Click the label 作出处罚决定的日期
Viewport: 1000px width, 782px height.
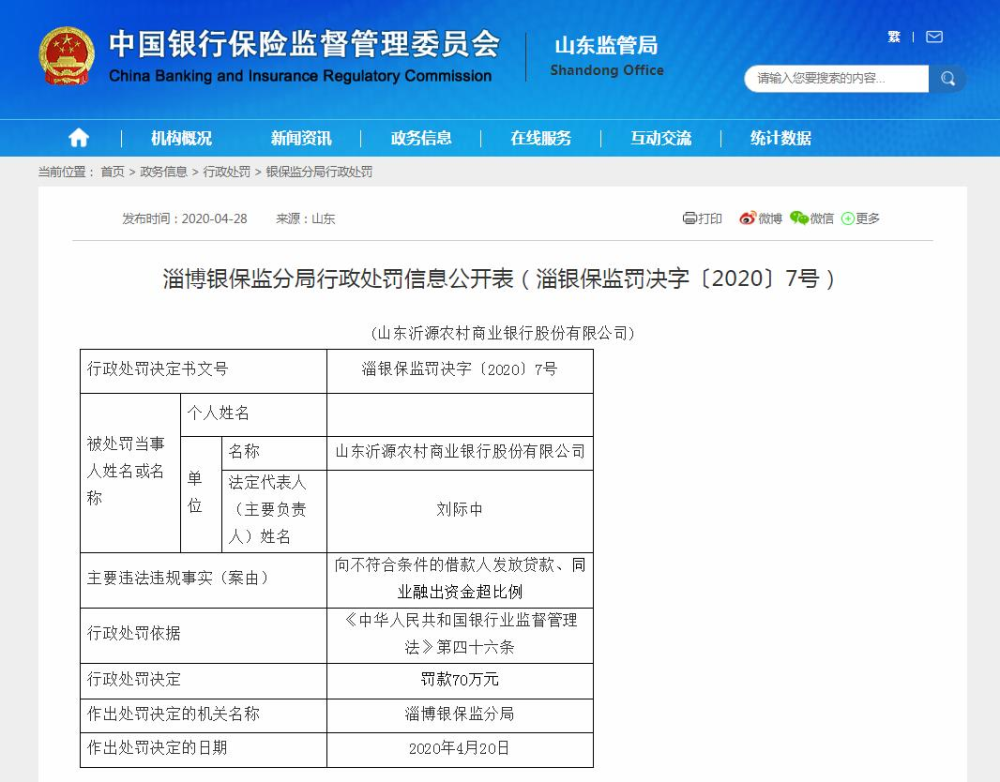coord(157,748)
